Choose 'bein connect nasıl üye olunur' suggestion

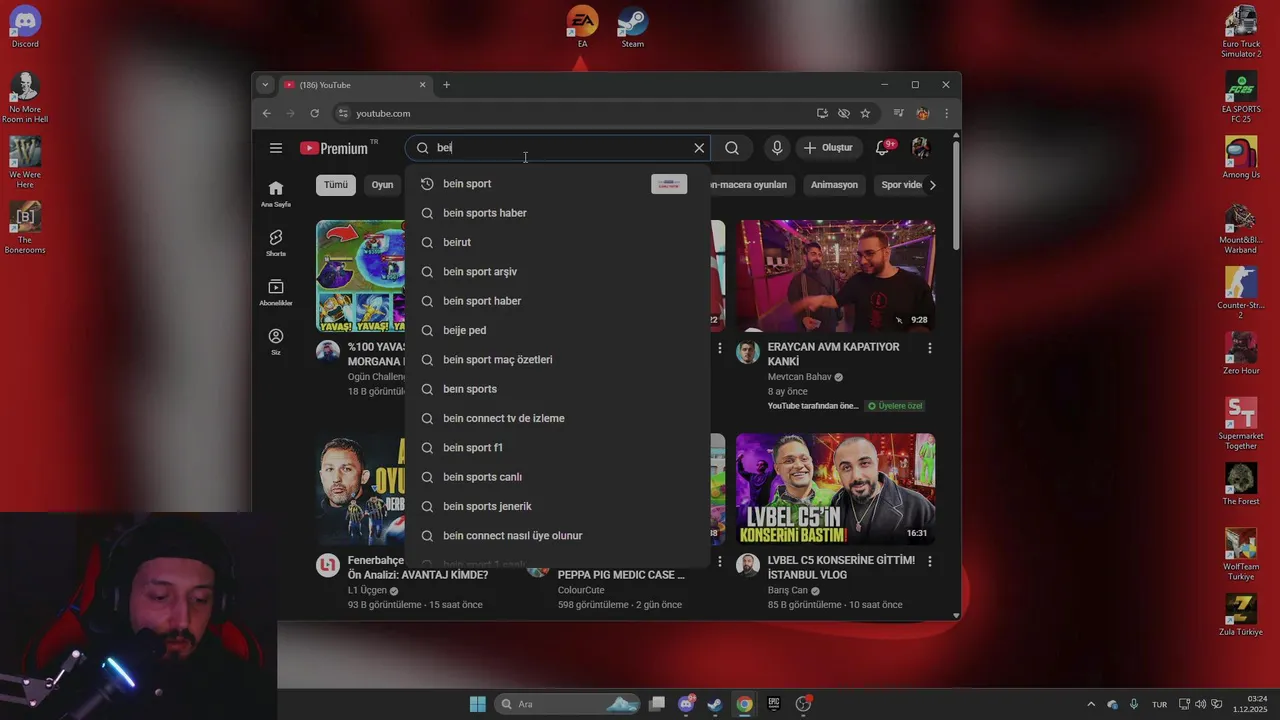pyautogui.click(x=557, y=536)
